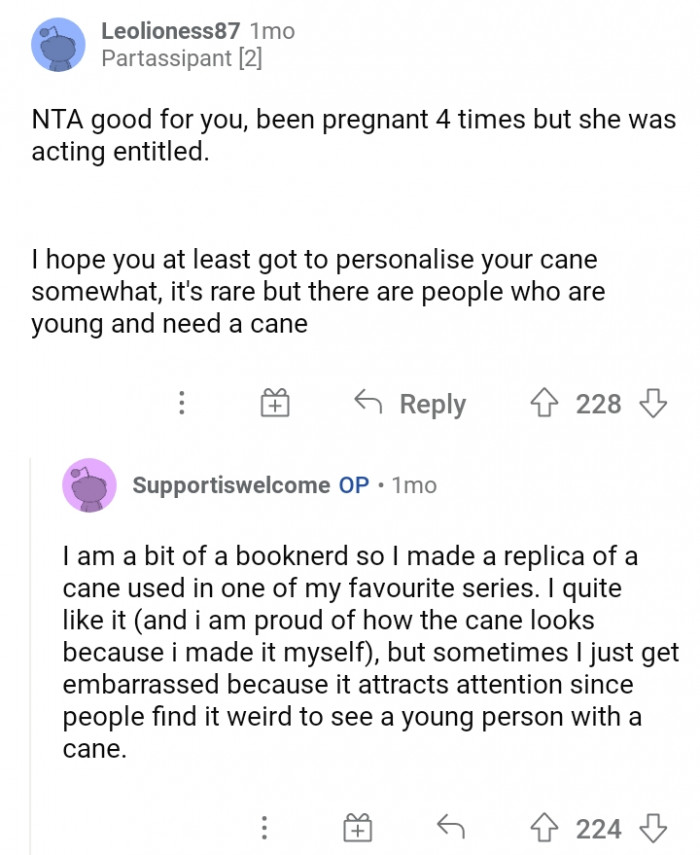
Task: Click the Partassipant [2] flair
Action: [x=182, y=59]
